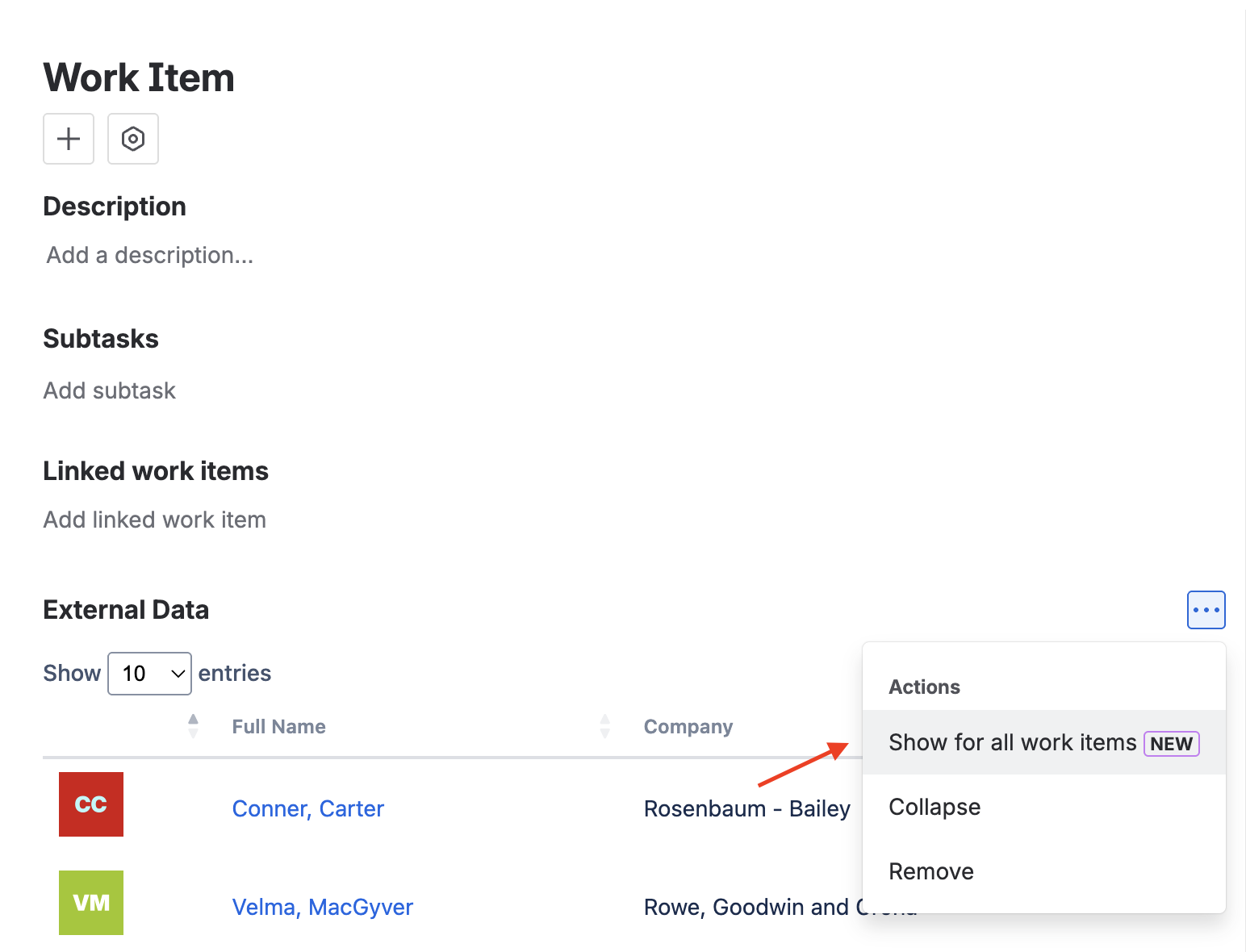Choose Collapse from the Actions menu
The width and height of the screenshot is (1246, 952).
coord(934,806)
